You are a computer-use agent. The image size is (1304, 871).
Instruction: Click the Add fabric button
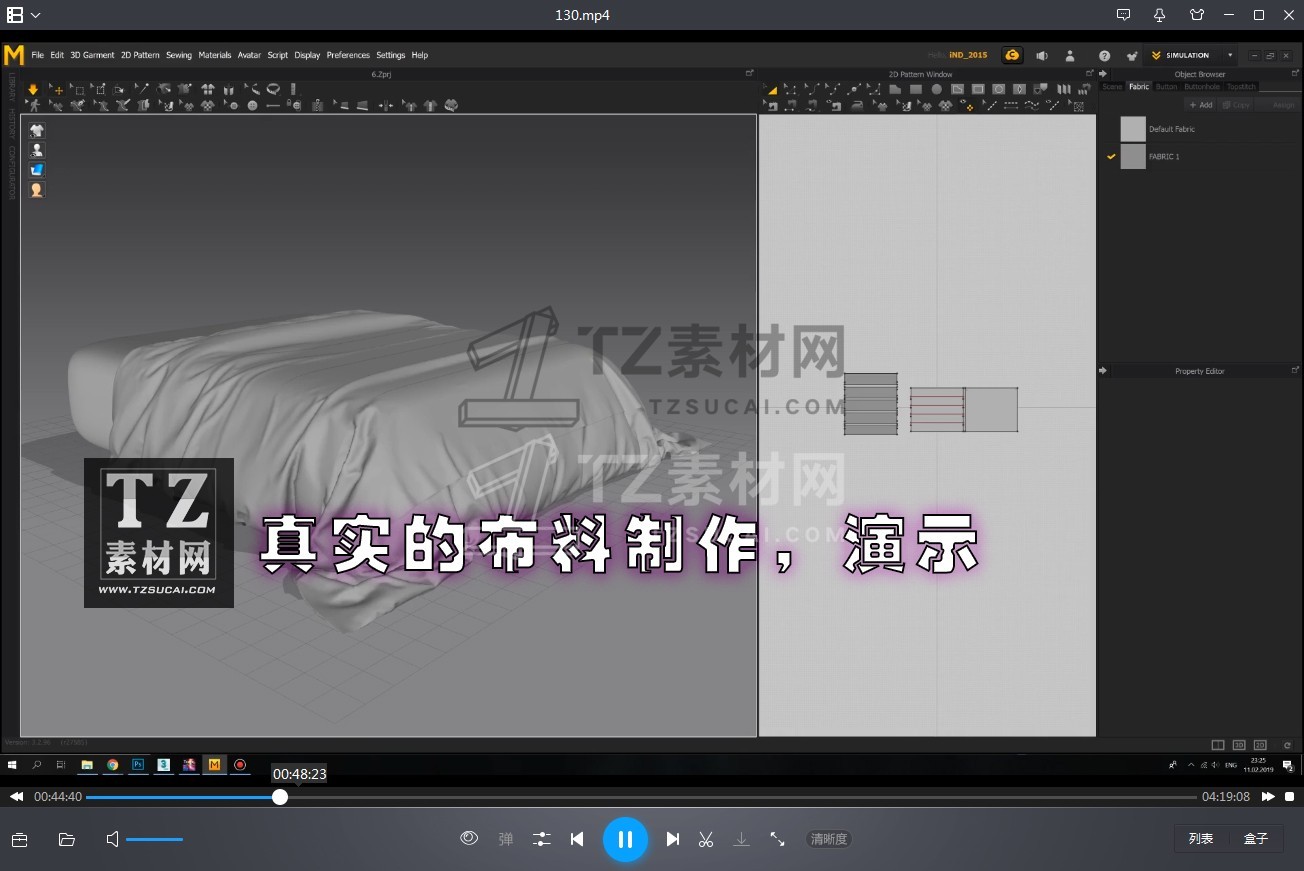click(x=1200, y=104)
